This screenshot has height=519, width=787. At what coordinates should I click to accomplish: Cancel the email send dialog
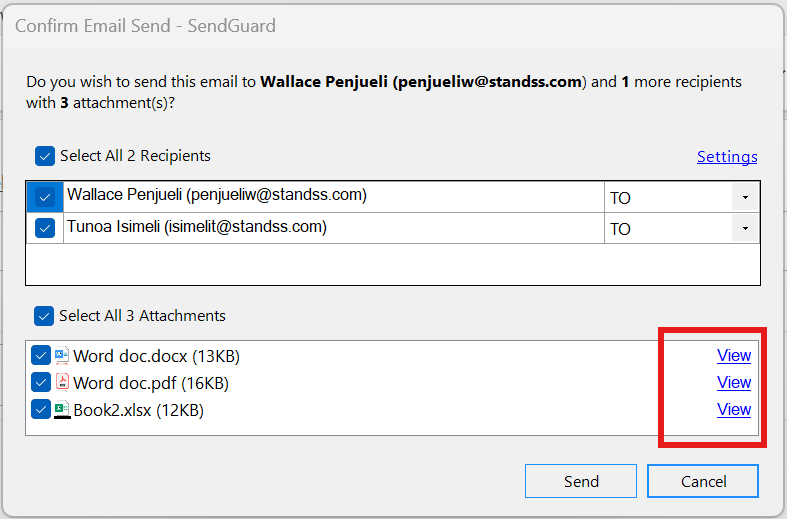click(703, 481)
